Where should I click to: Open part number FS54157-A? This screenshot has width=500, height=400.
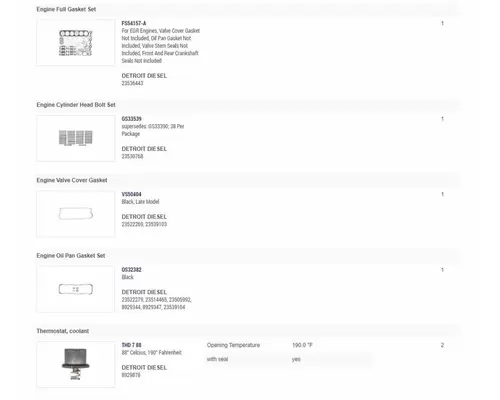pyautogui.click(x=134, y=23)
